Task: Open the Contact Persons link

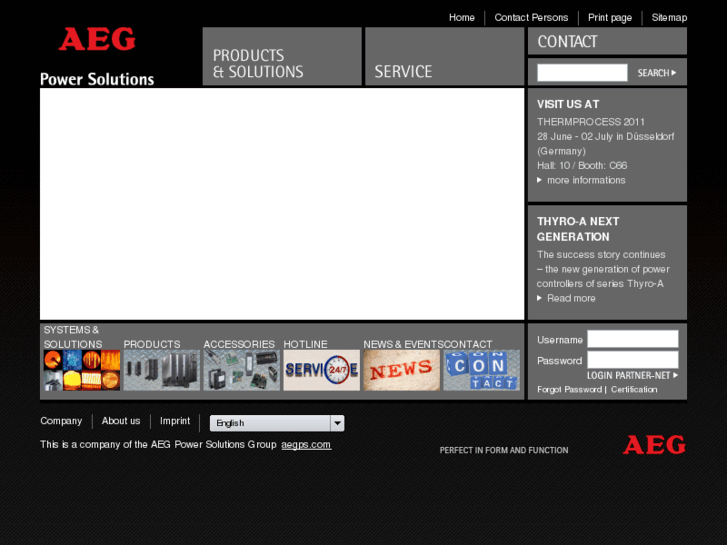Action: coord(531,18)
